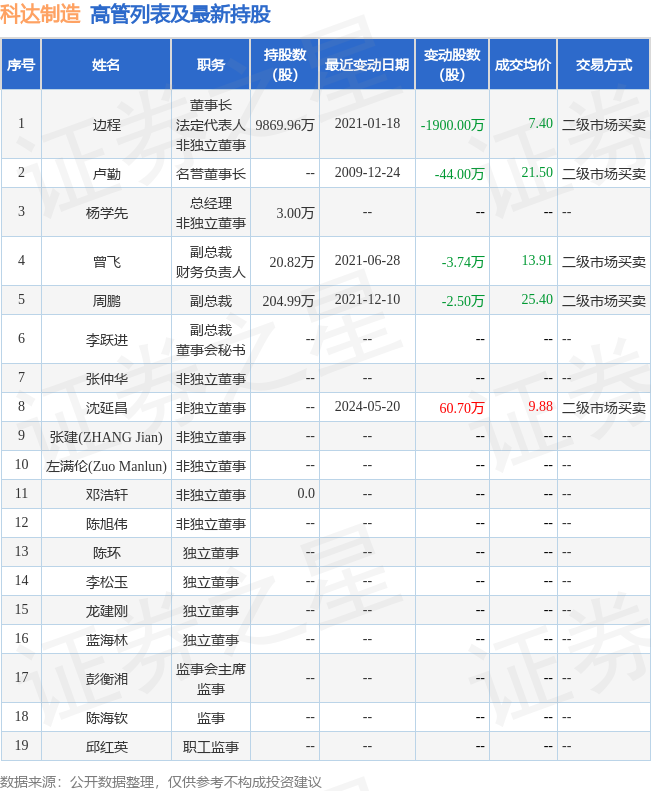This screenshot has height=791, width=651.
Task: Click the holding value 20.82万
Action: point(292,262)
